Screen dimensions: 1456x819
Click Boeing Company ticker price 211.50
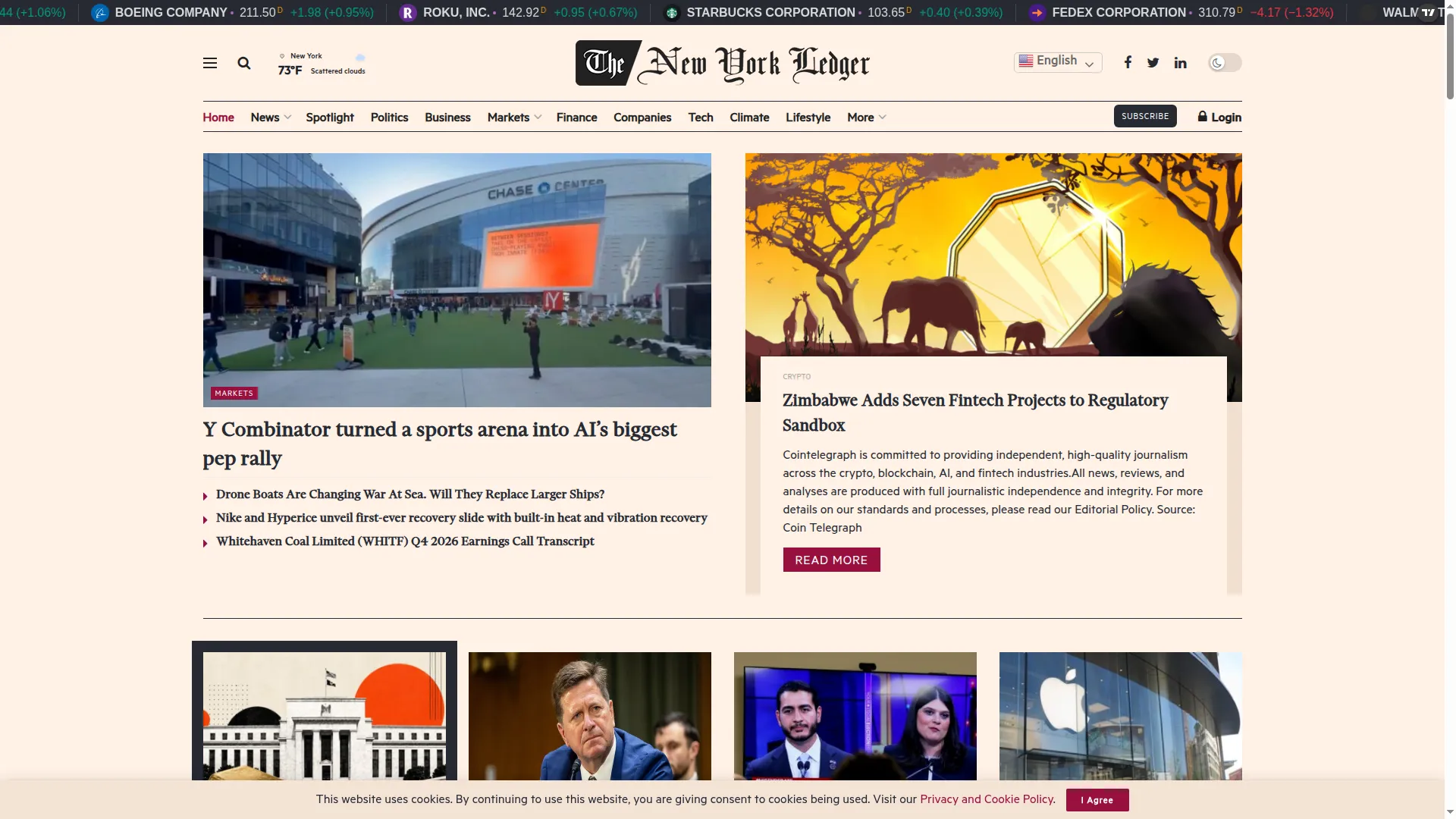coord(257,13)
